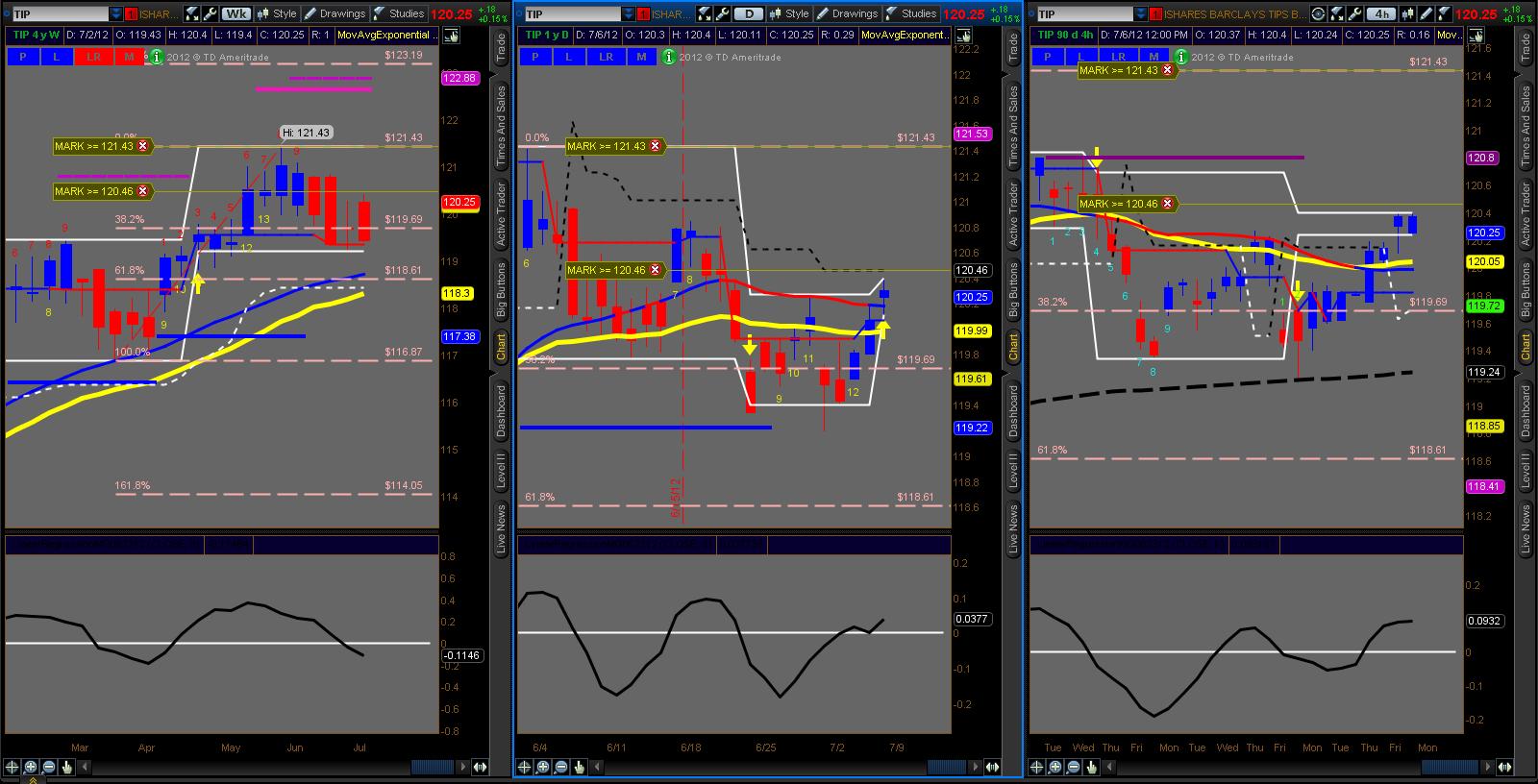The height and width of the screenshot is (784, 1538).
Task: Toggle the red LR button in weekly chart
Action: tap(93, 57)
